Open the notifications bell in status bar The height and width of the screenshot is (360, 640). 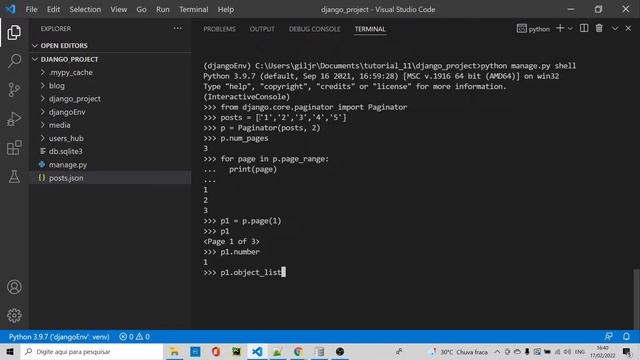coord(626,336)
